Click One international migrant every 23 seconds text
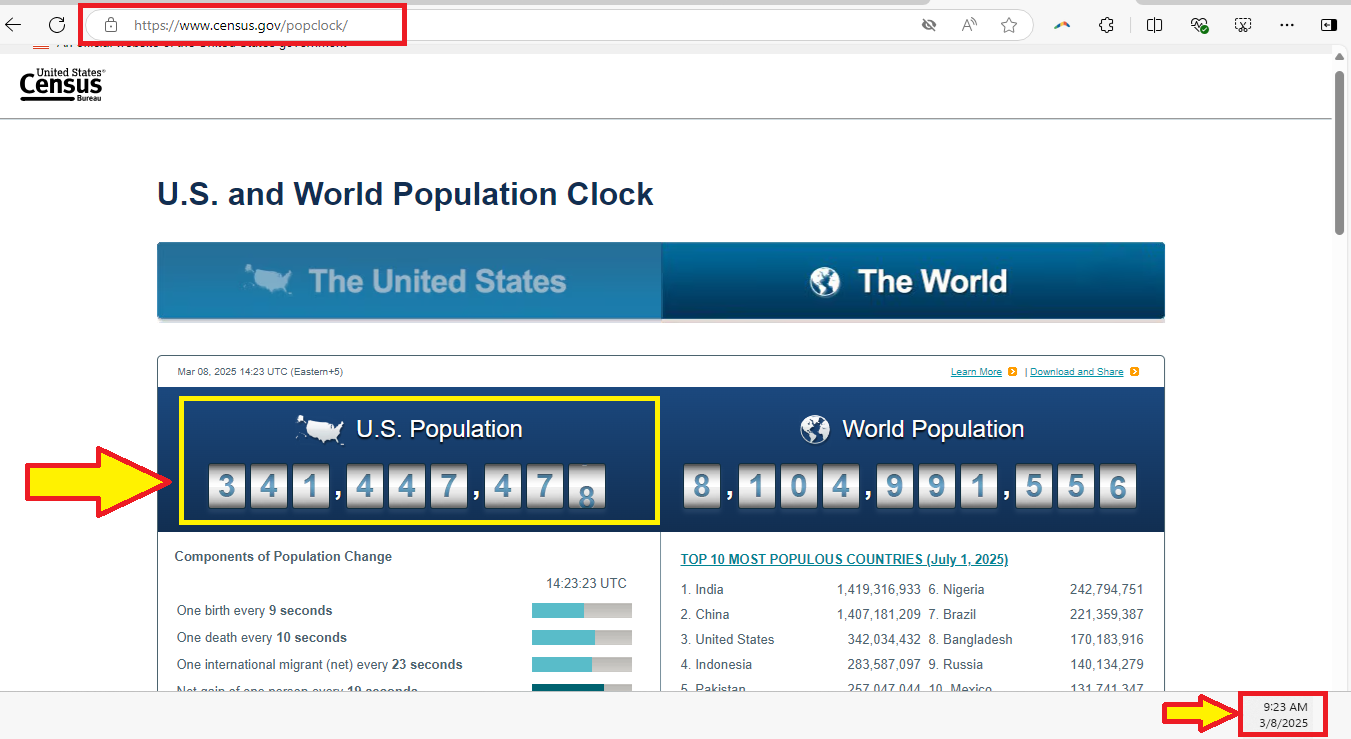Screen dimensions: 1351x739 pos(320,665)
